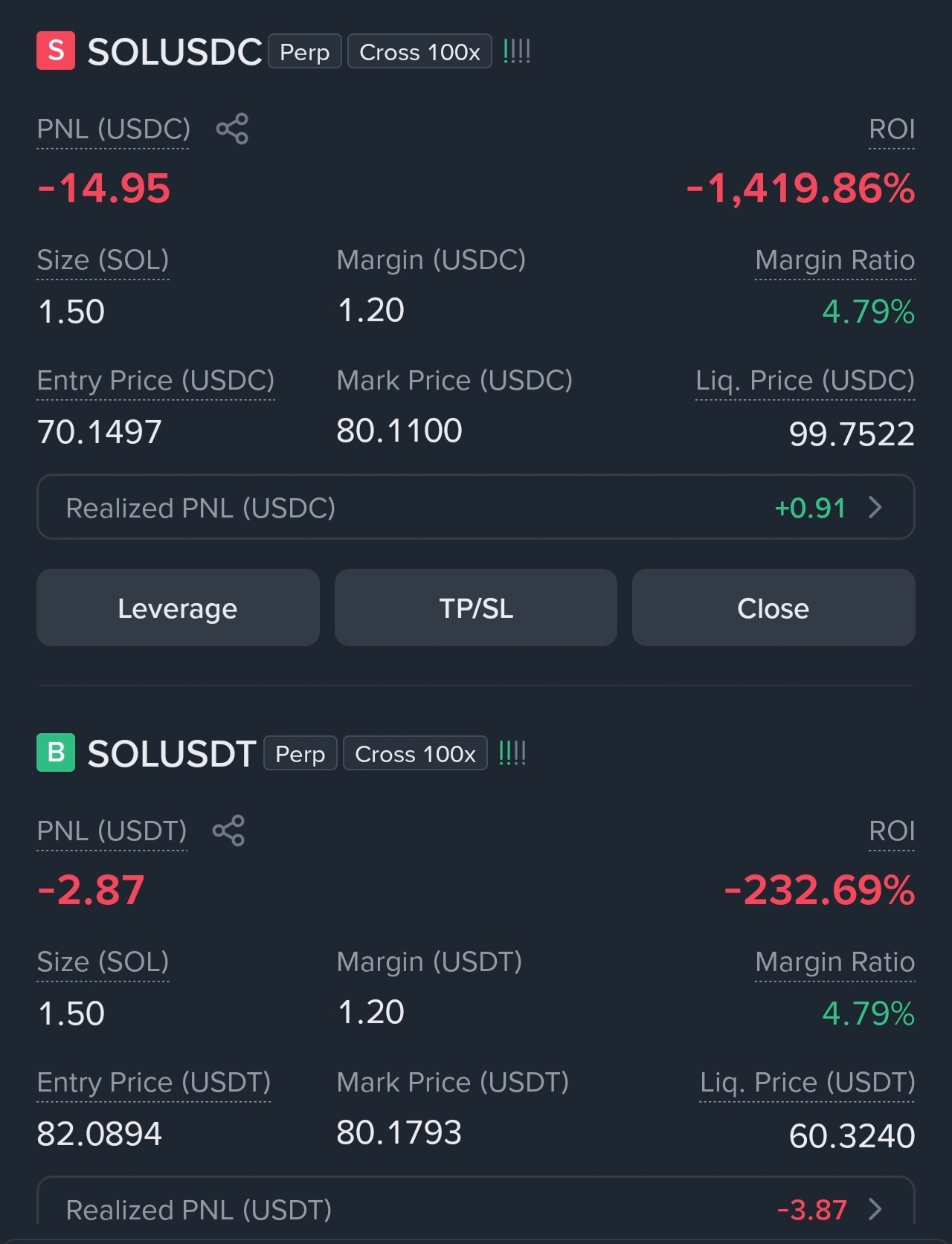Tap the SOLUSDC Cross 100x tag
The width and height of the screenshot is (952, 1244).
419,51
